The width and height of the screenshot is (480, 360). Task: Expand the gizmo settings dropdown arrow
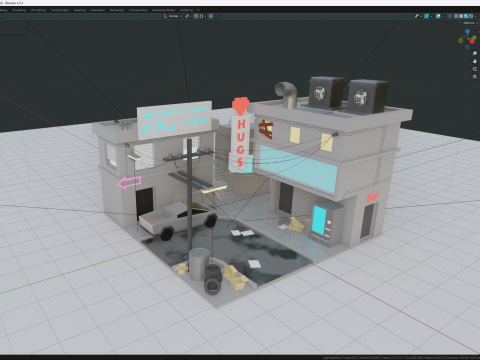point(431,16)
